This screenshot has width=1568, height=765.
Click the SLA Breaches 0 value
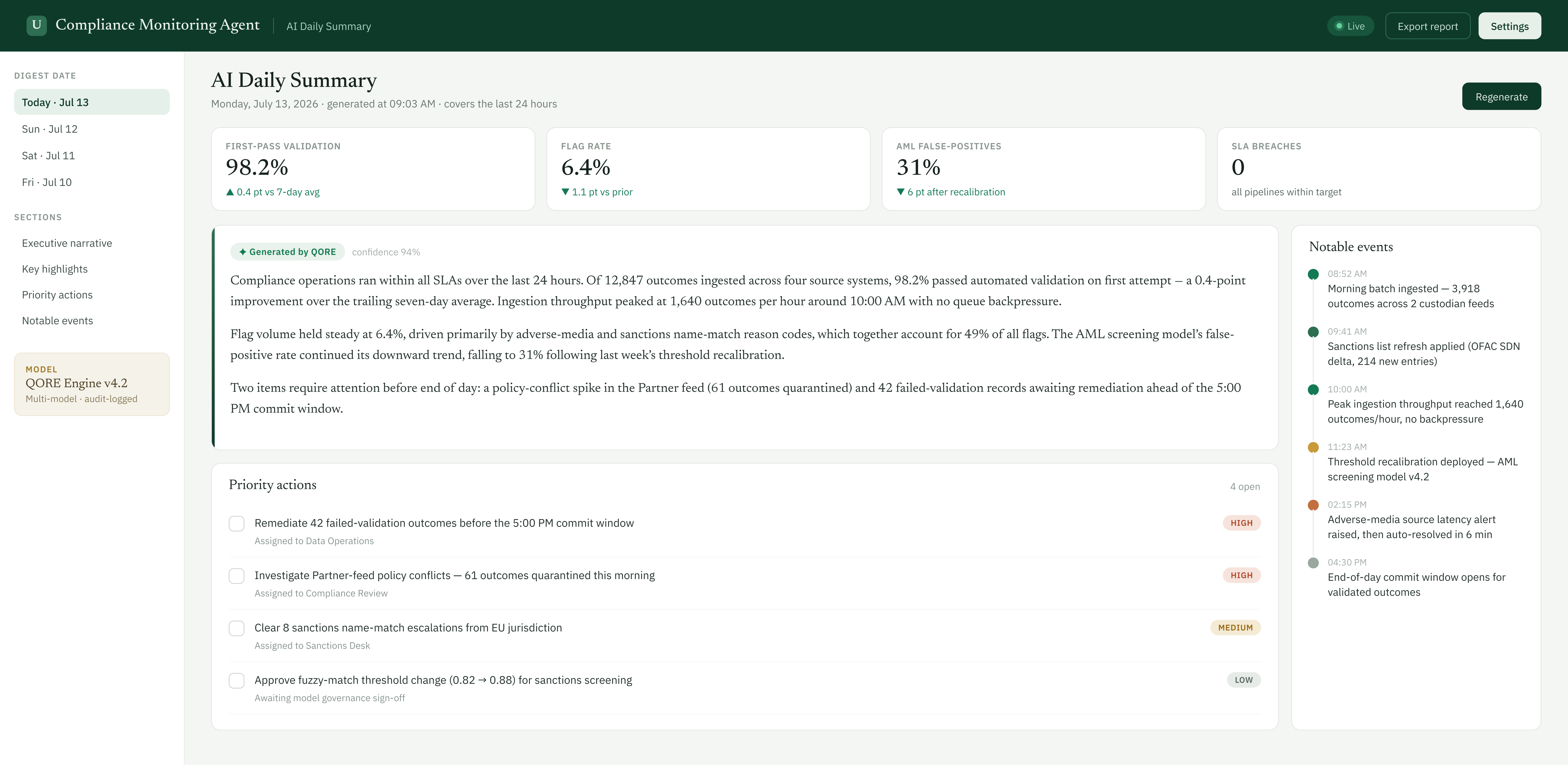click(x=1238, y=167)
